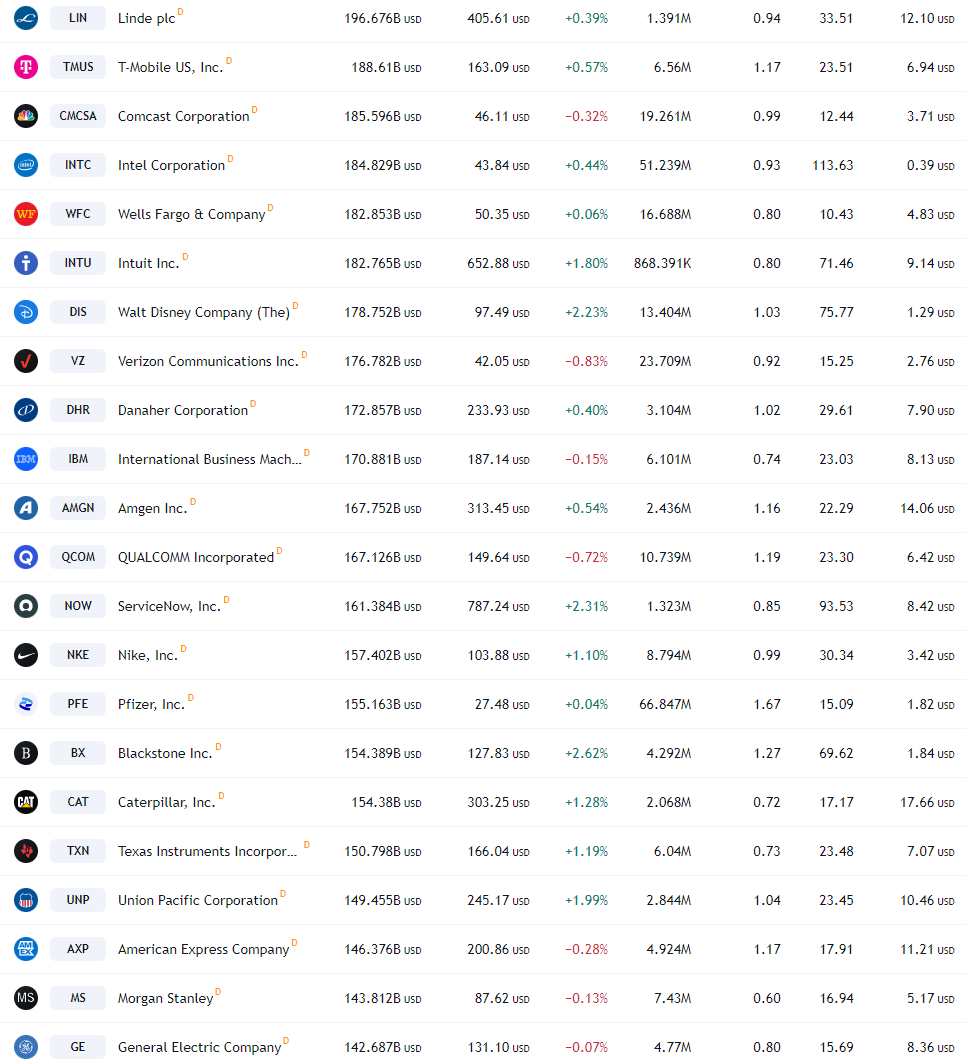Click the IBM logo icon
Viewport: 966px width, 1063px height.
point(26,459)
